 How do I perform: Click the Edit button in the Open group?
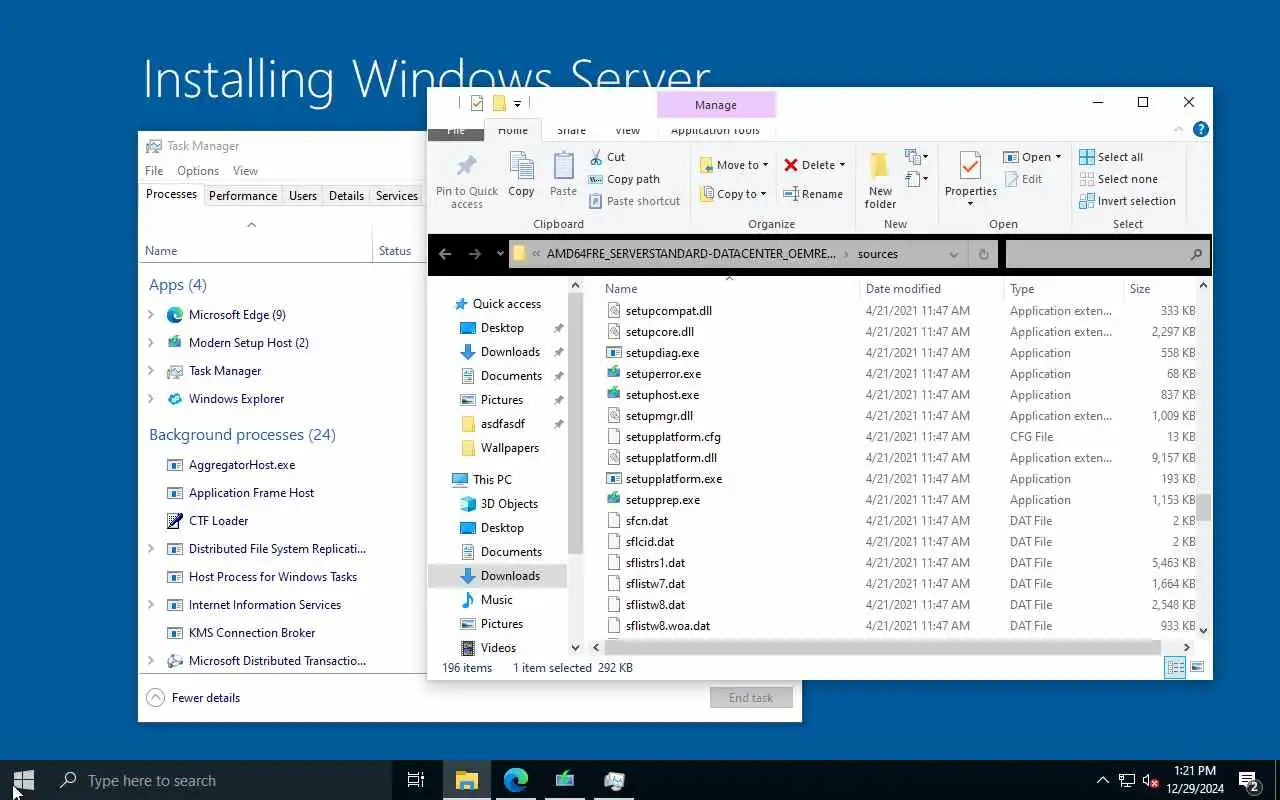click(1022, 179)
